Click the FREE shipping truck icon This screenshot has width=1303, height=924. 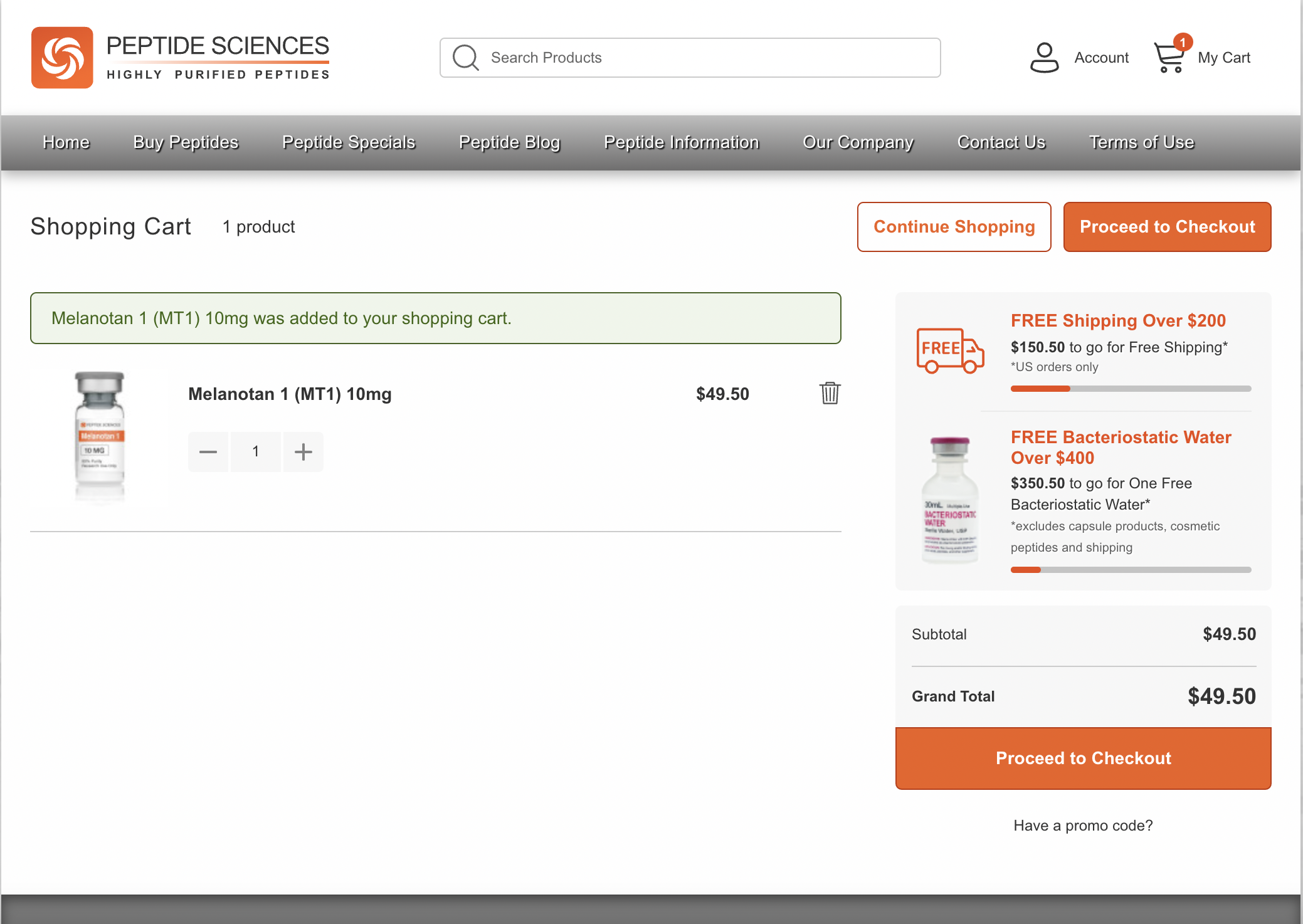pyautogui.click(x=950, y=350)
